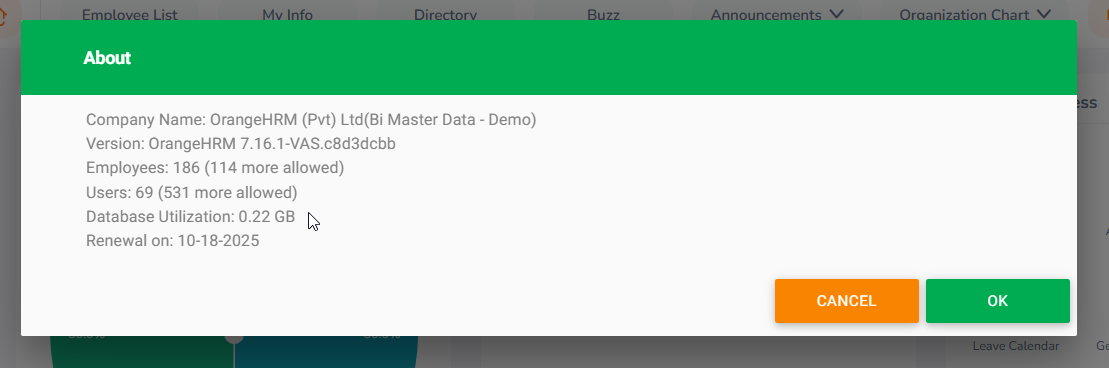Expand the Organization Chart dropdown chevron
Screen dimensions: 1109x368
(1043, 14)
